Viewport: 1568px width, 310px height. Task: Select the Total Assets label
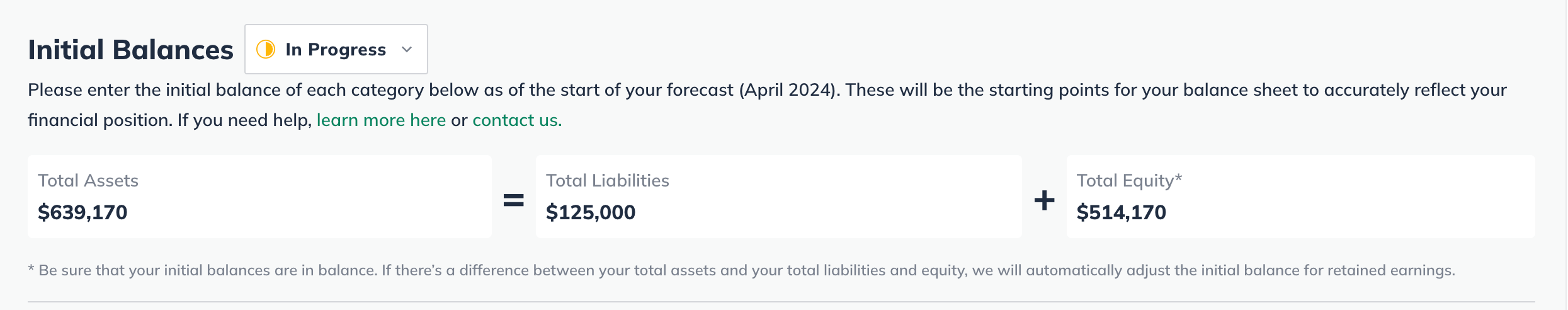click(88, 181)
